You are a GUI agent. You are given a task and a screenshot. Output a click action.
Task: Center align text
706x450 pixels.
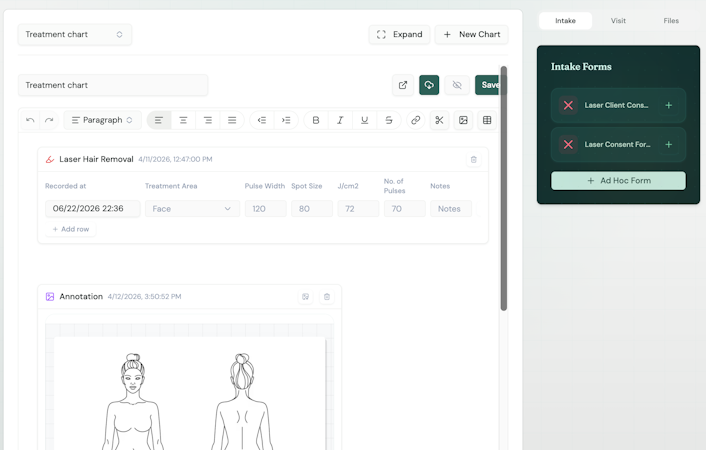coord(183,120)
